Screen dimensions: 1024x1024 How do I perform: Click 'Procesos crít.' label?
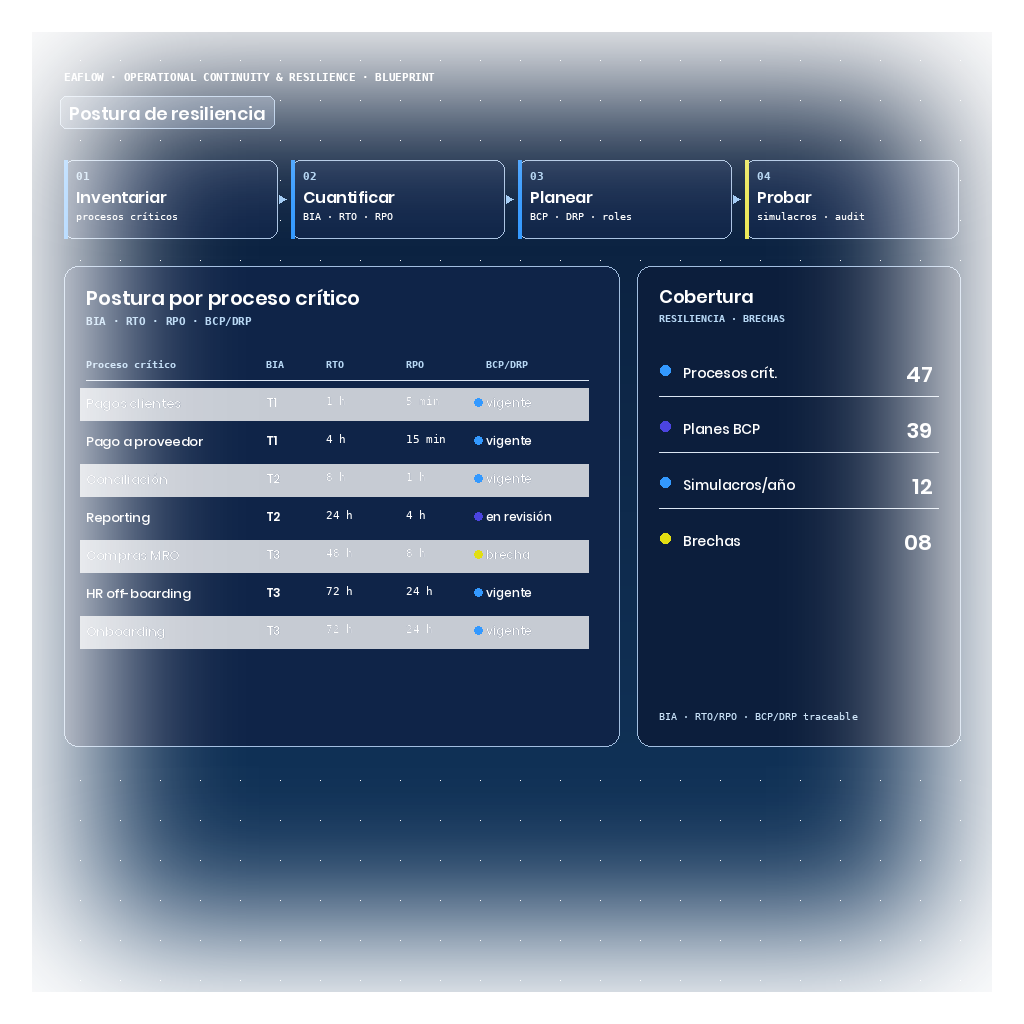tap(730, 373)
